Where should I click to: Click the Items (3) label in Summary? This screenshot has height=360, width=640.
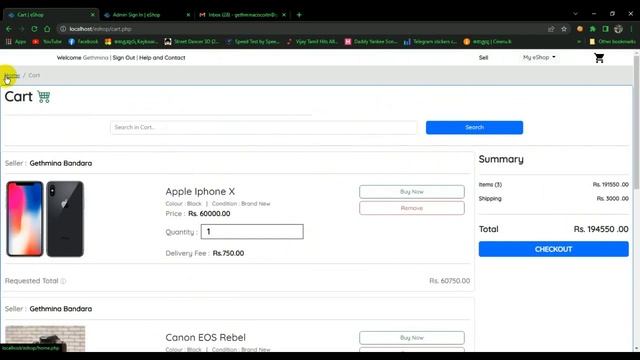[490, 185]
